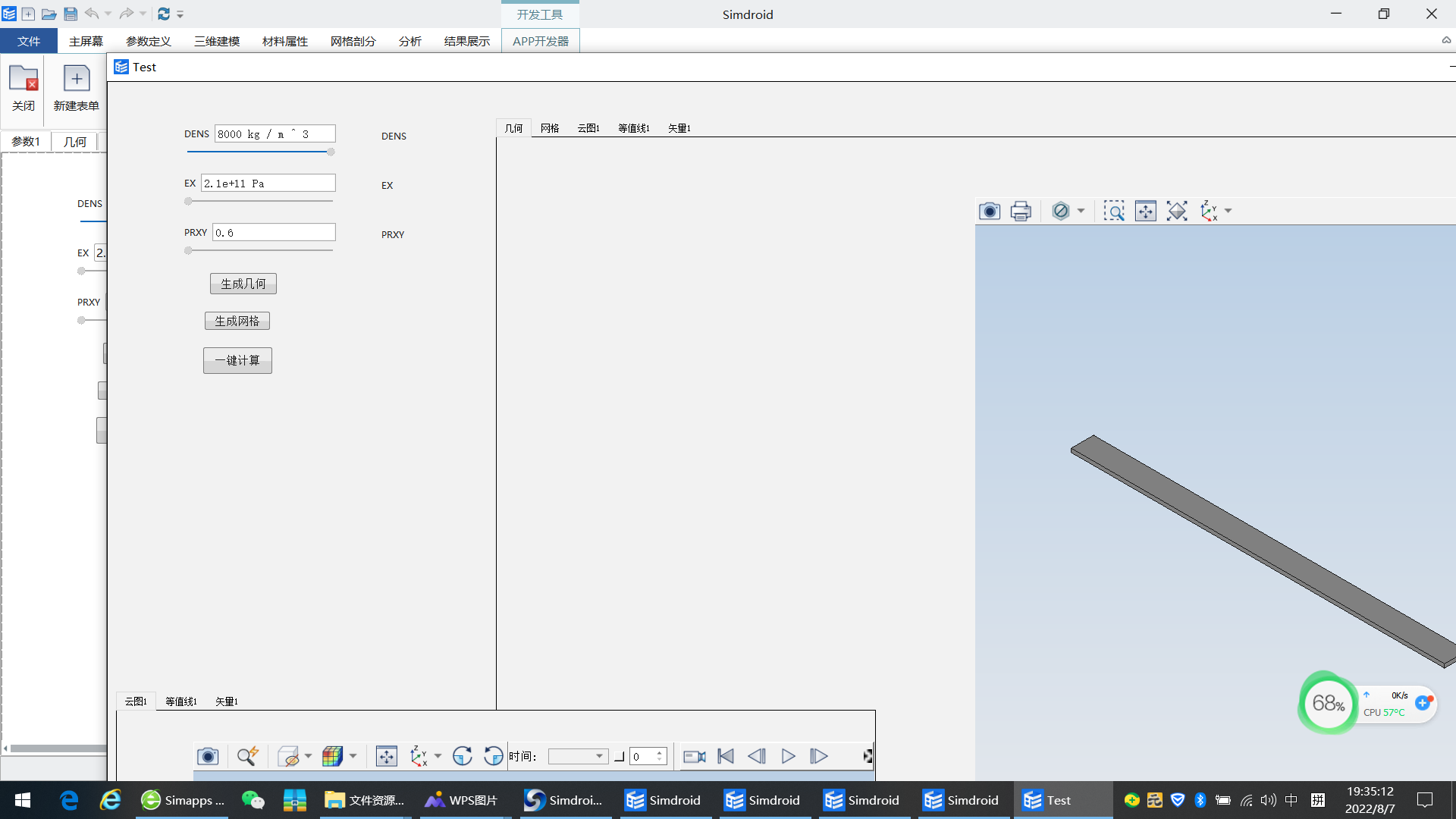Open dropdown next to XYZ axis icon in viewport
The width and height of the screenshot is (1456, 819).
coord(1228,211)
